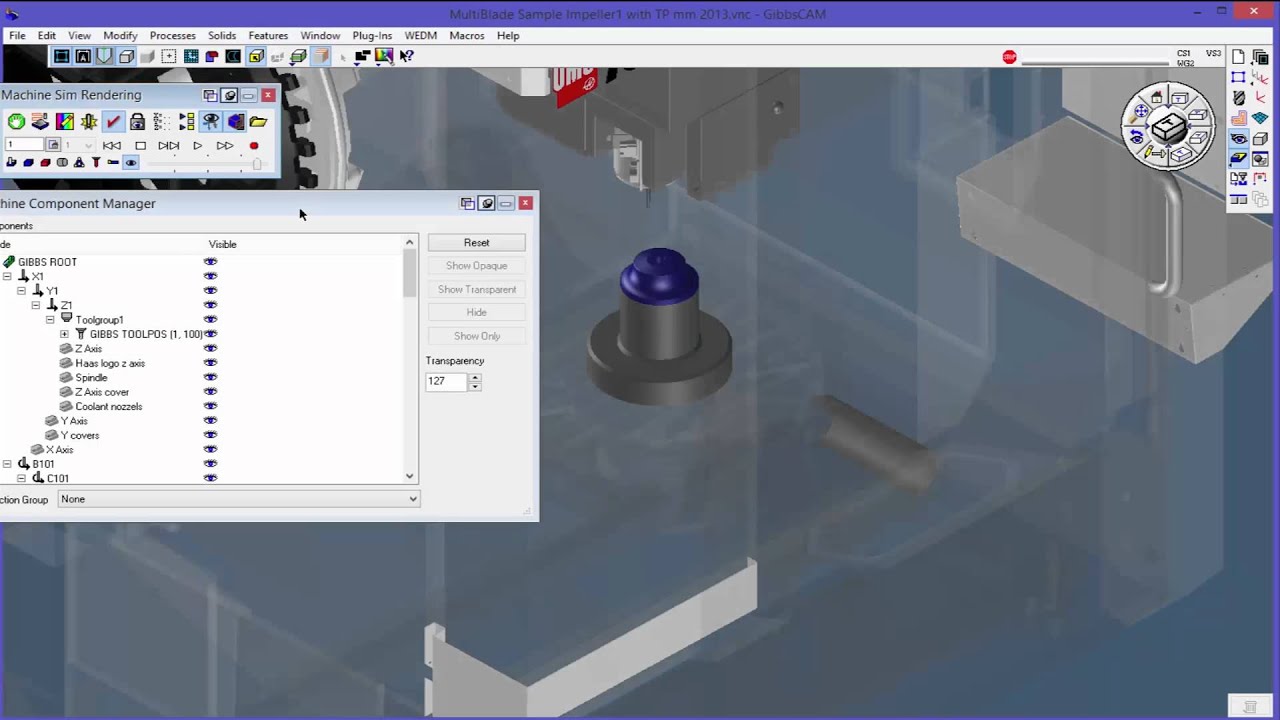The image size is (1280, 720).
Task: Click the blue surface grid icon in right palette
Action: pyautogui.click(x=1260, y=118)
